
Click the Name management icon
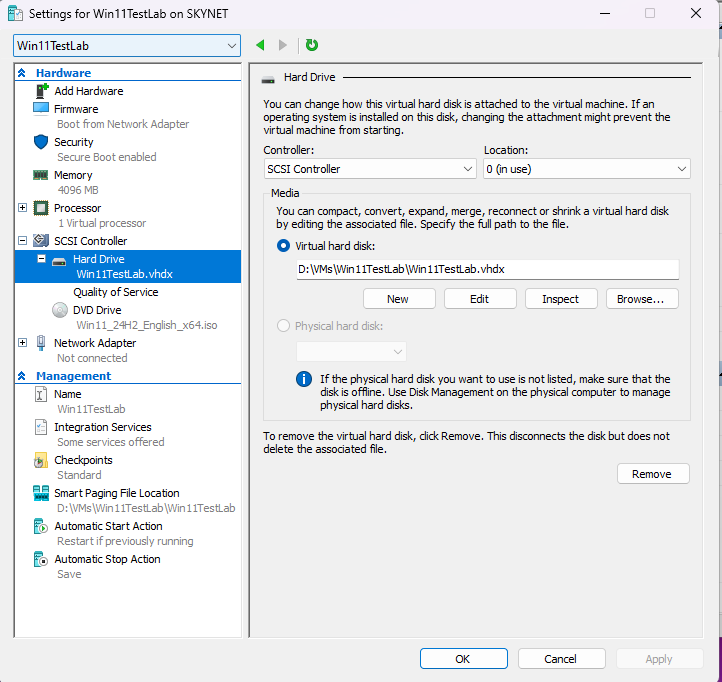pyautogui.click(x=41, y=394)
